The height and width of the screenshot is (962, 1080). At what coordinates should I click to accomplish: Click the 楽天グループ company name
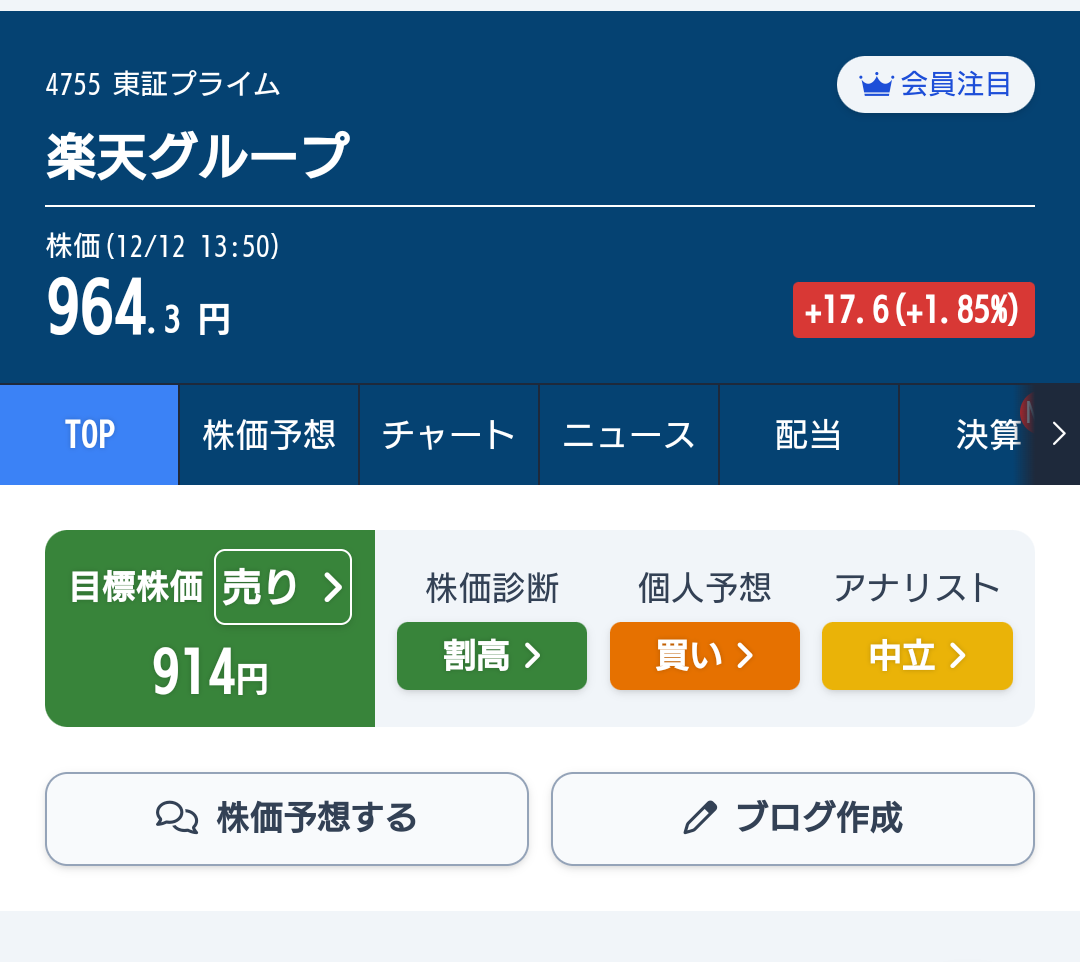(x=195, y=154)
